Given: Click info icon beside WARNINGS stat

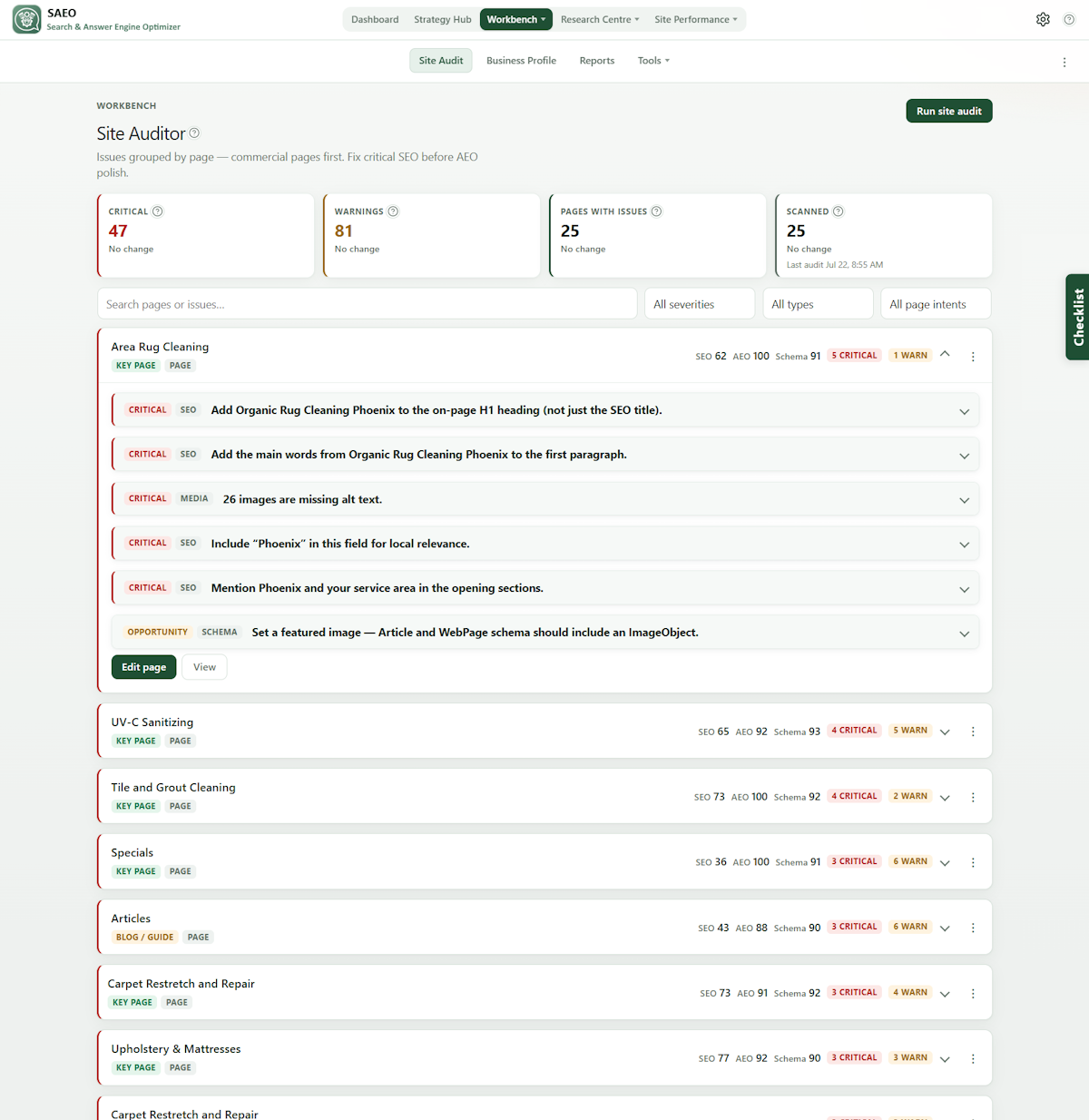Looking at the screenshot, I should 393,211.
